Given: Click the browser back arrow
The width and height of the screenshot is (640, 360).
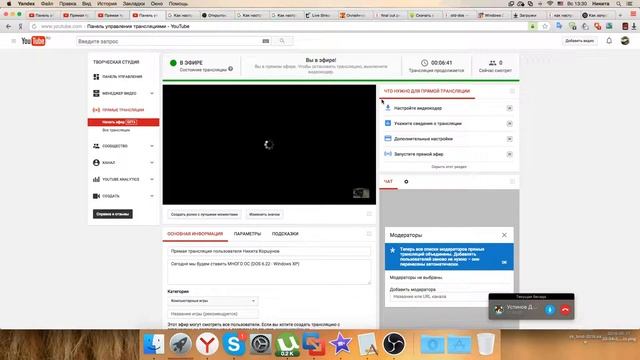Looking at the screenshot, I should click(9, 26).
